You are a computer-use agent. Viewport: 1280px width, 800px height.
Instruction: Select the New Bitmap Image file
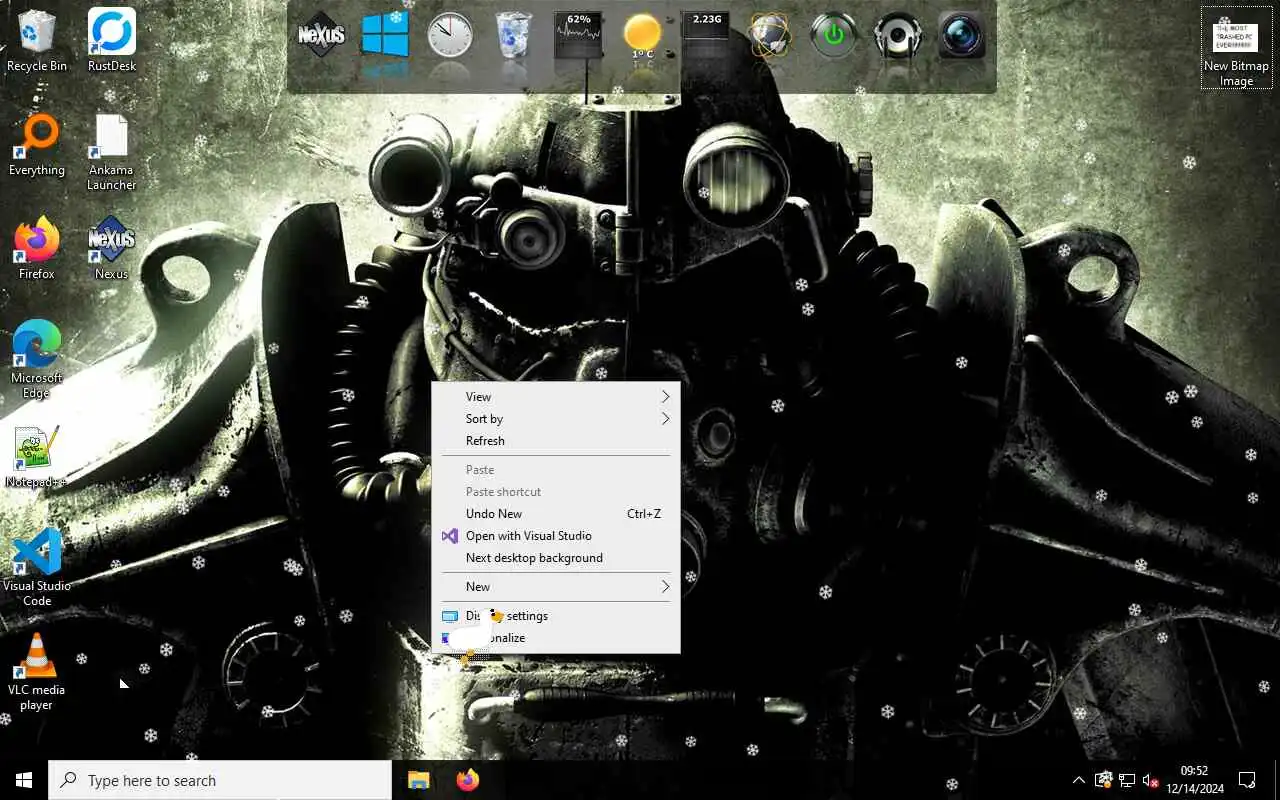[1236, 48]
